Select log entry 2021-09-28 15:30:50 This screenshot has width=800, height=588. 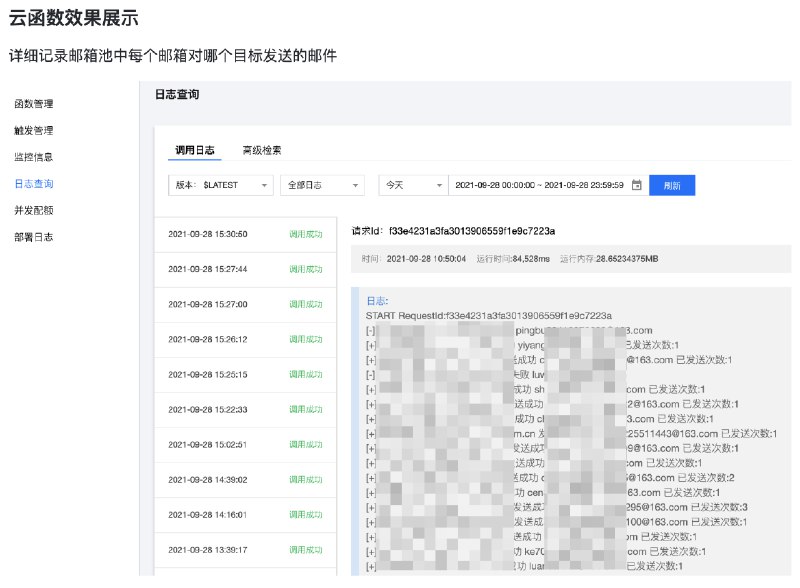245,234
